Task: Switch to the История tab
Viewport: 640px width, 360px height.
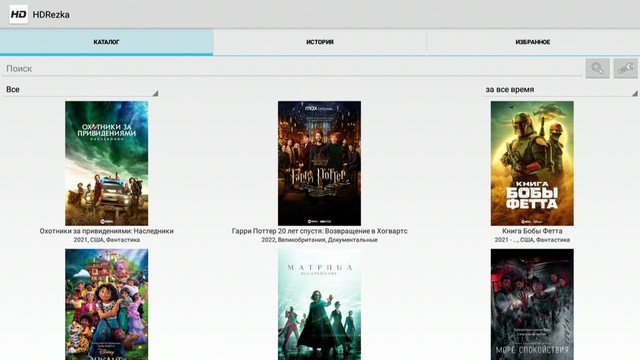Action: click(x=320, y=42)
